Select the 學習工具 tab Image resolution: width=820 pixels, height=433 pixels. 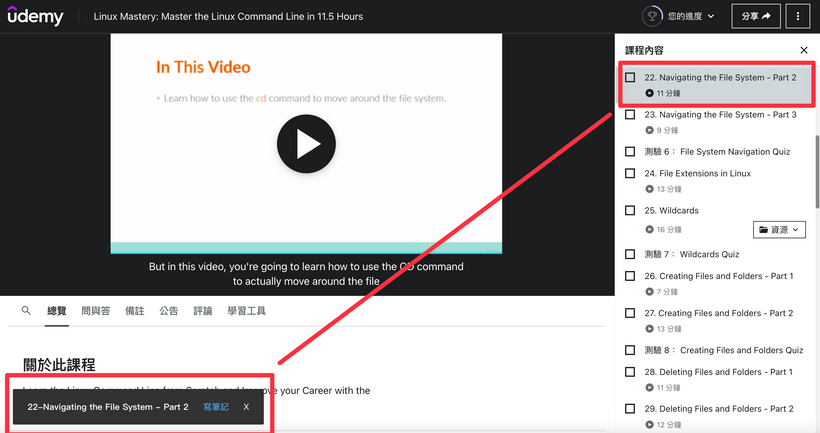[246, 311]
